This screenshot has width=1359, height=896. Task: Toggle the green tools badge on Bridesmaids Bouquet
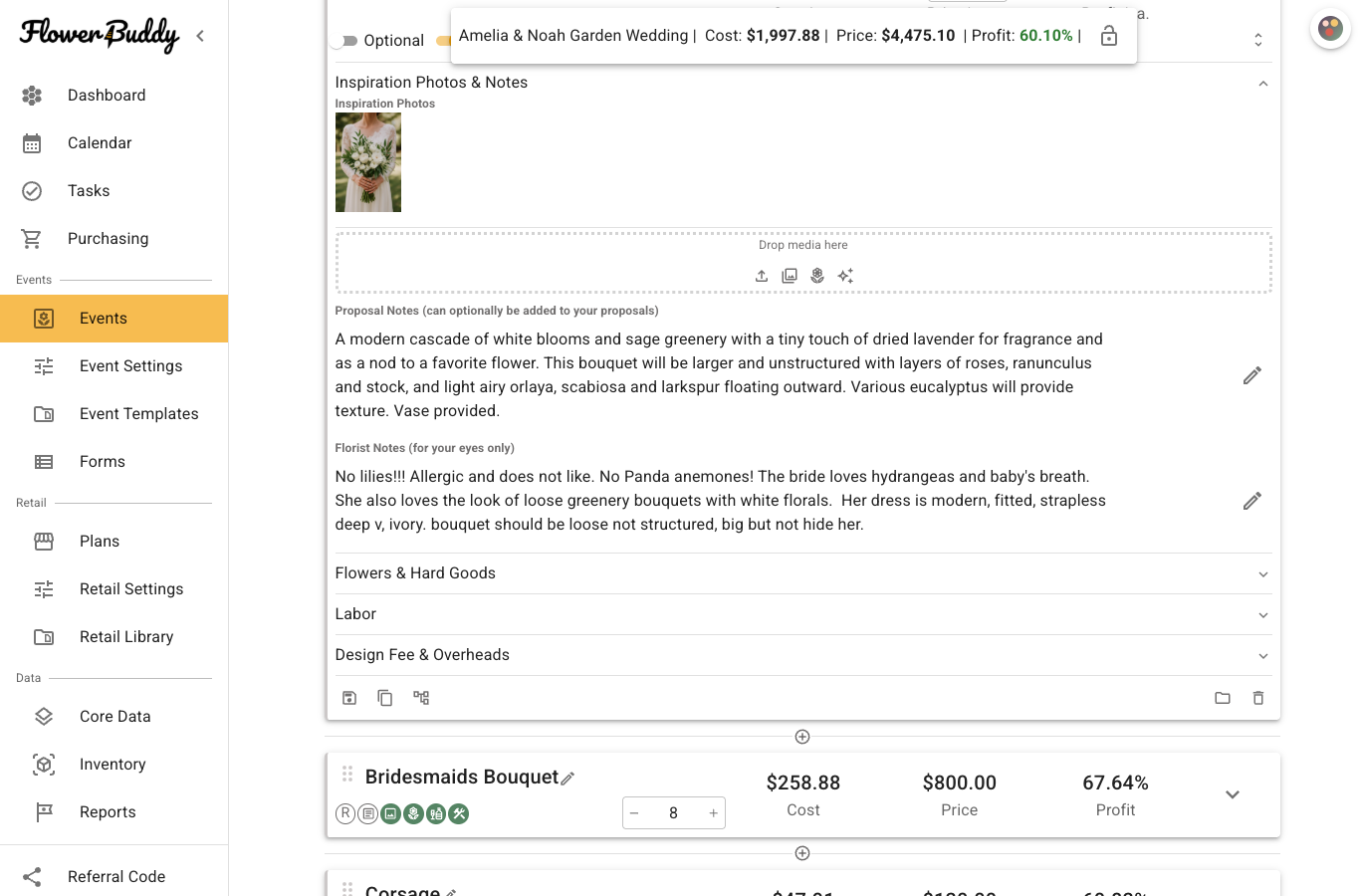pyautogui.click(x=459, y=813)
